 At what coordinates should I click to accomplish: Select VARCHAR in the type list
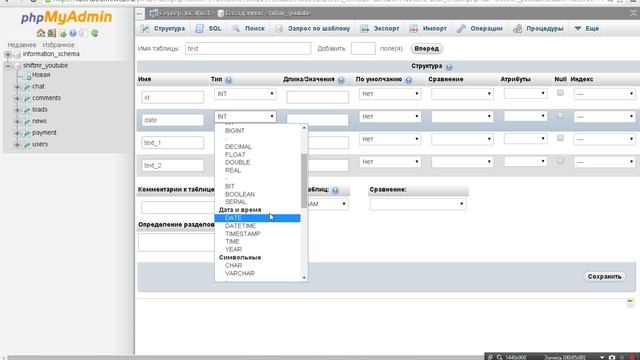(258, 273)
